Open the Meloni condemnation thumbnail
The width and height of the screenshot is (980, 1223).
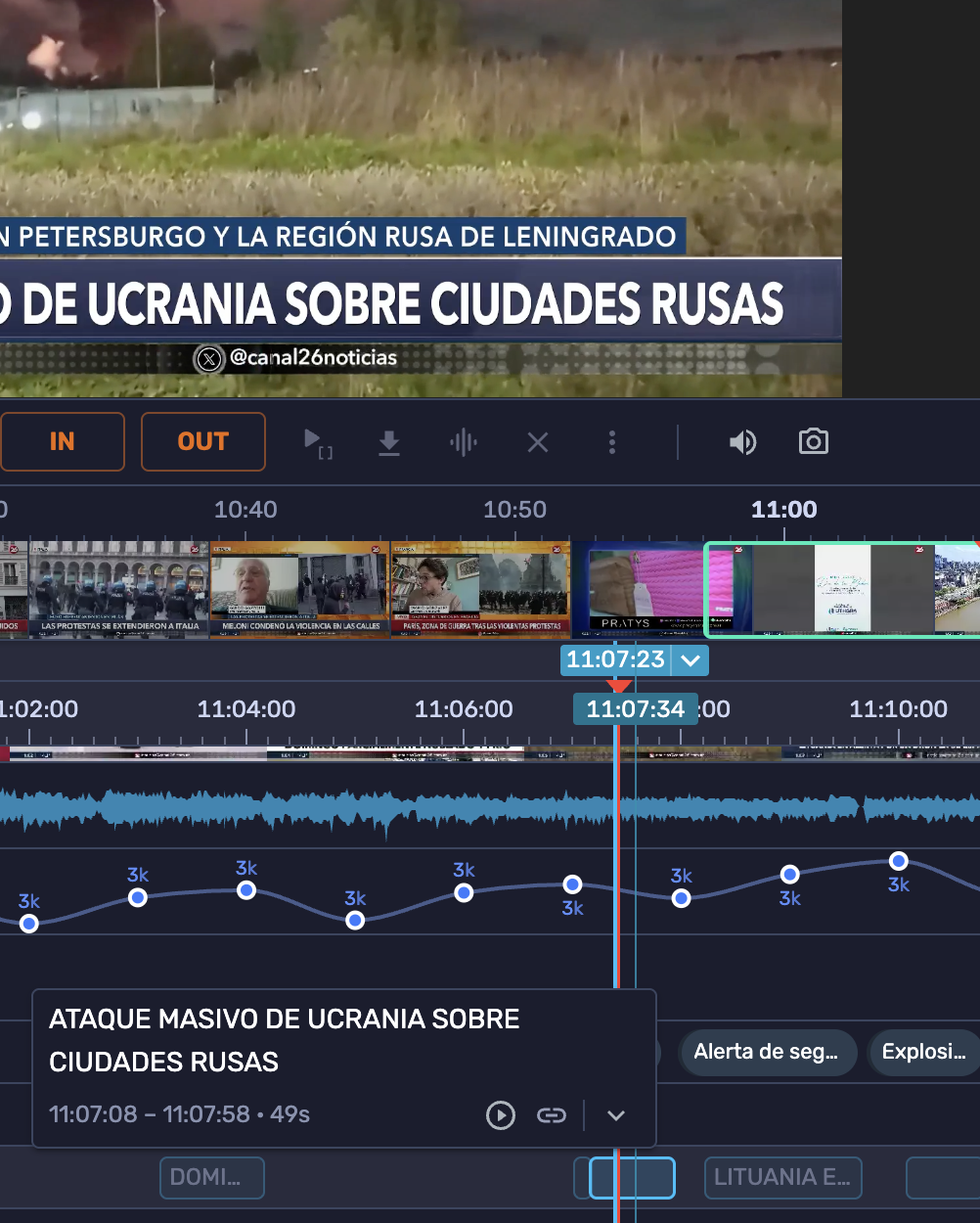point(299,590)
